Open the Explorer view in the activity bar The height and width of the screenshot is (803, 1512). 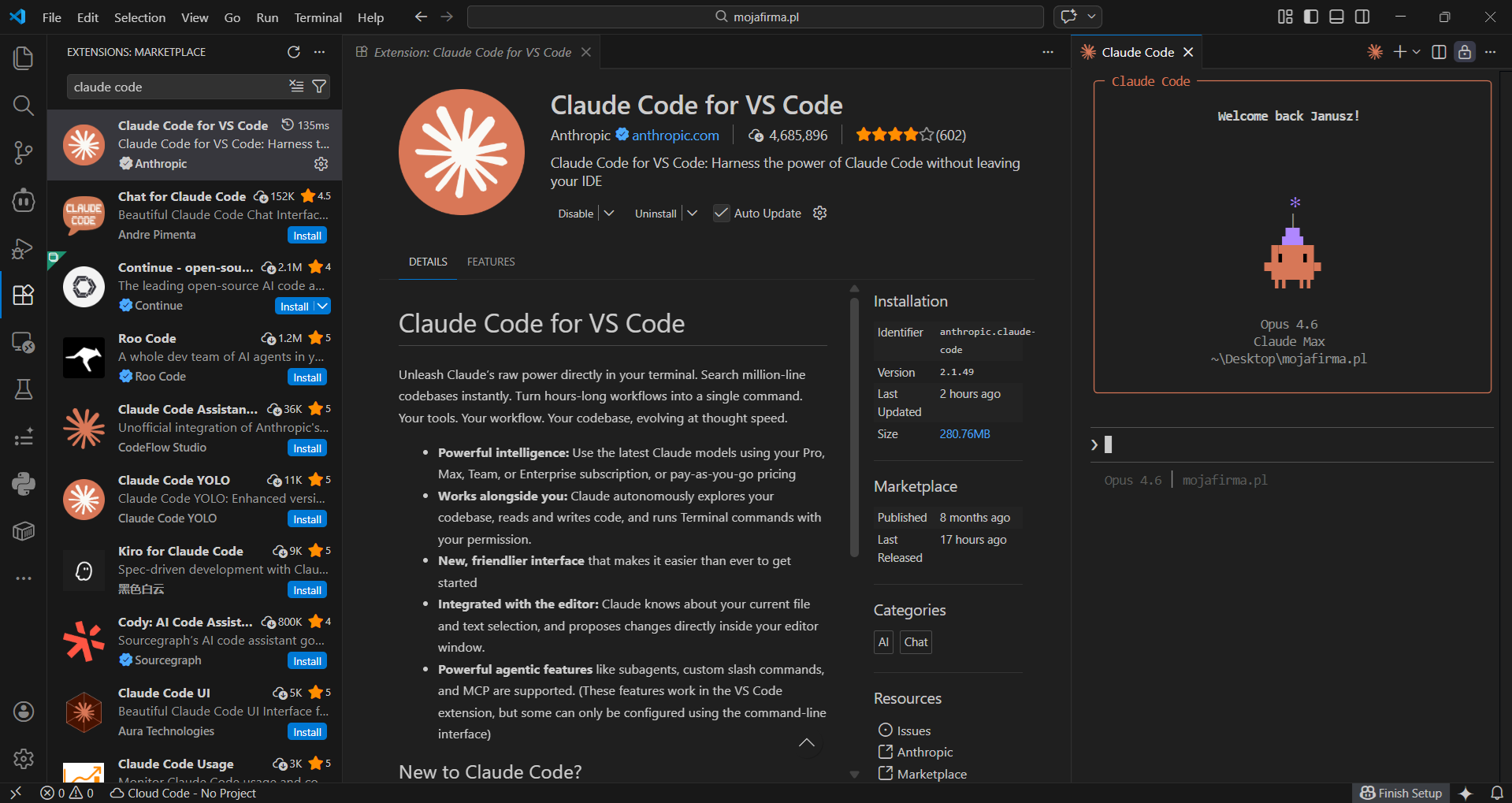pyautogui.click(x=23, y=58)
